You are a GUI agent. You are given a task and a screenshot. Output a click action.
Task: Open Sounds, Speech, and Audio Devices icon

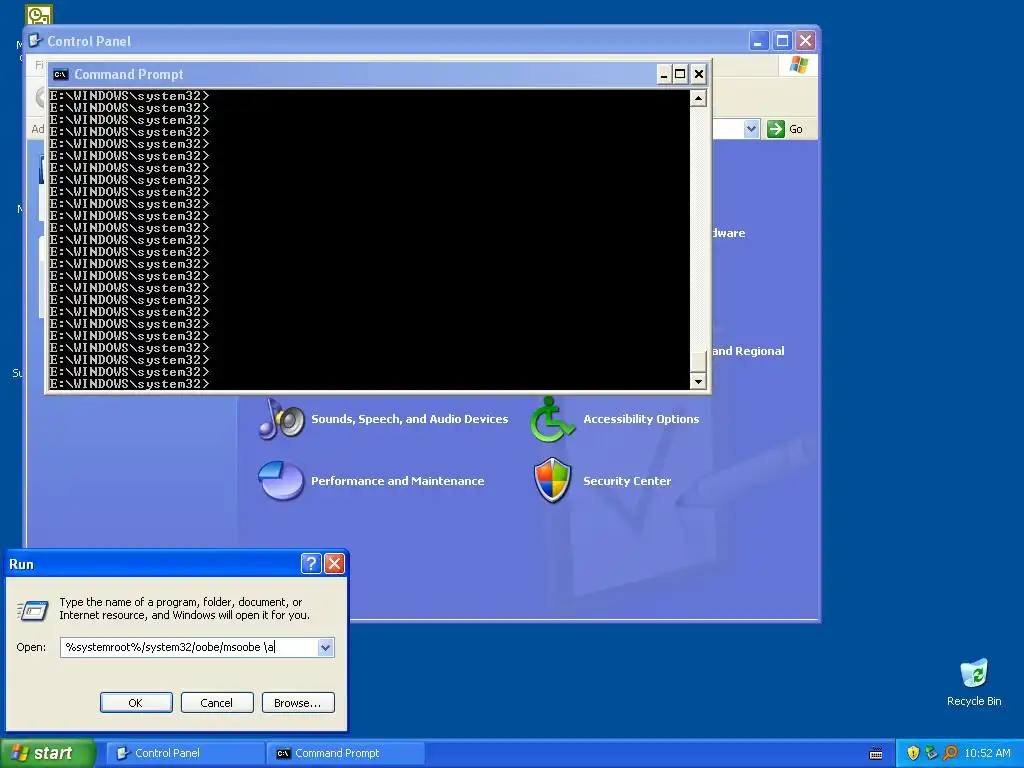point(281,419)
